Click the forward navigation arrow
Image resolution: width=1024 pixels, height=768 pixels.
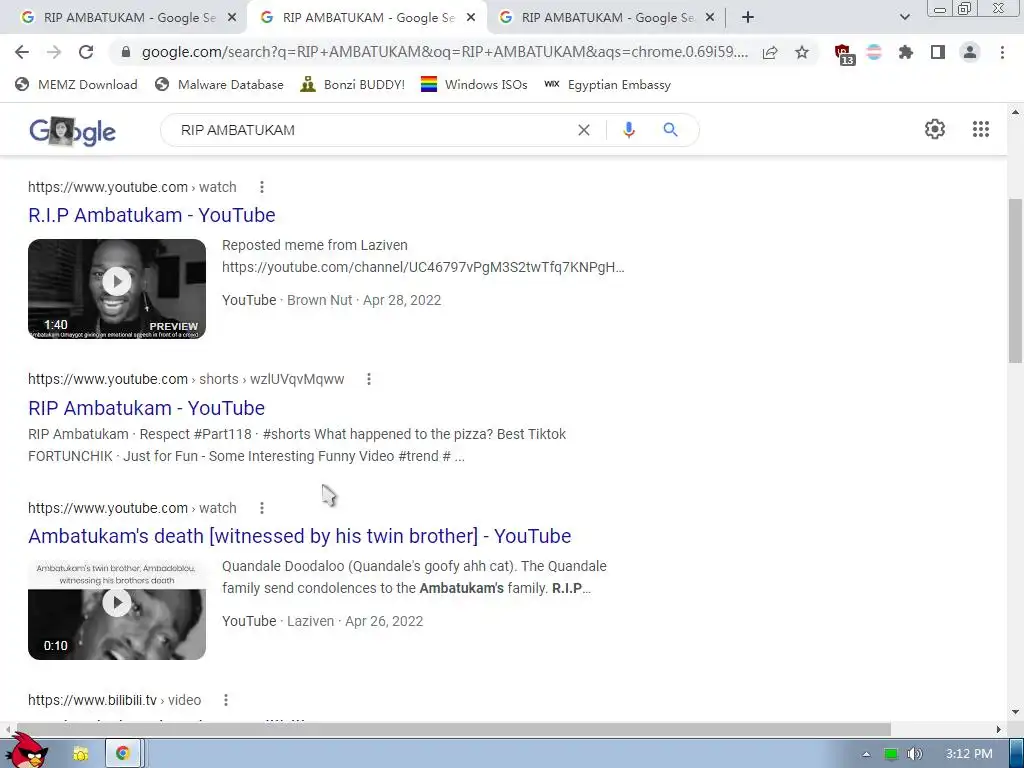[x=54, y=52]
